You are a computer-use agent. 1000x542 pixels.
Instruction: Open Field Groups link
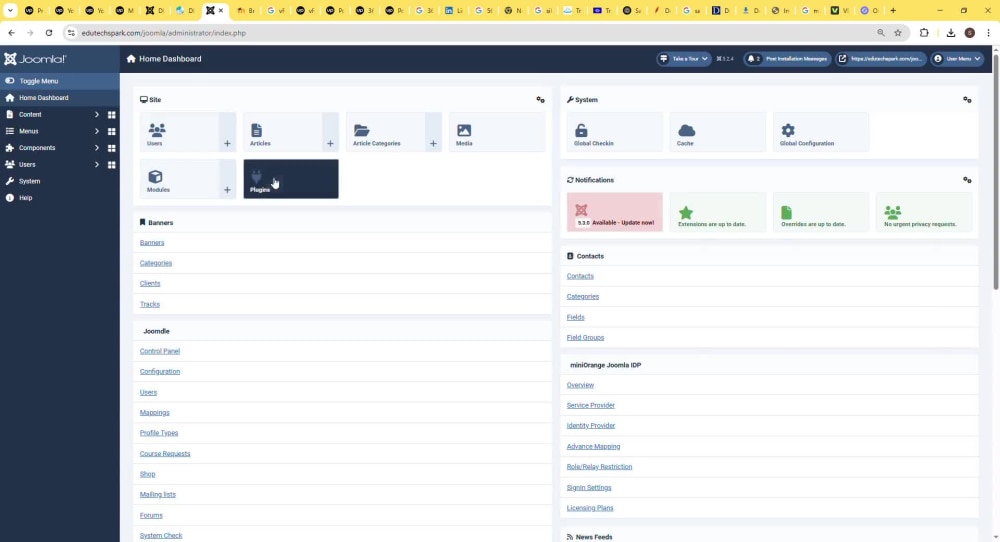coord(585,337)
